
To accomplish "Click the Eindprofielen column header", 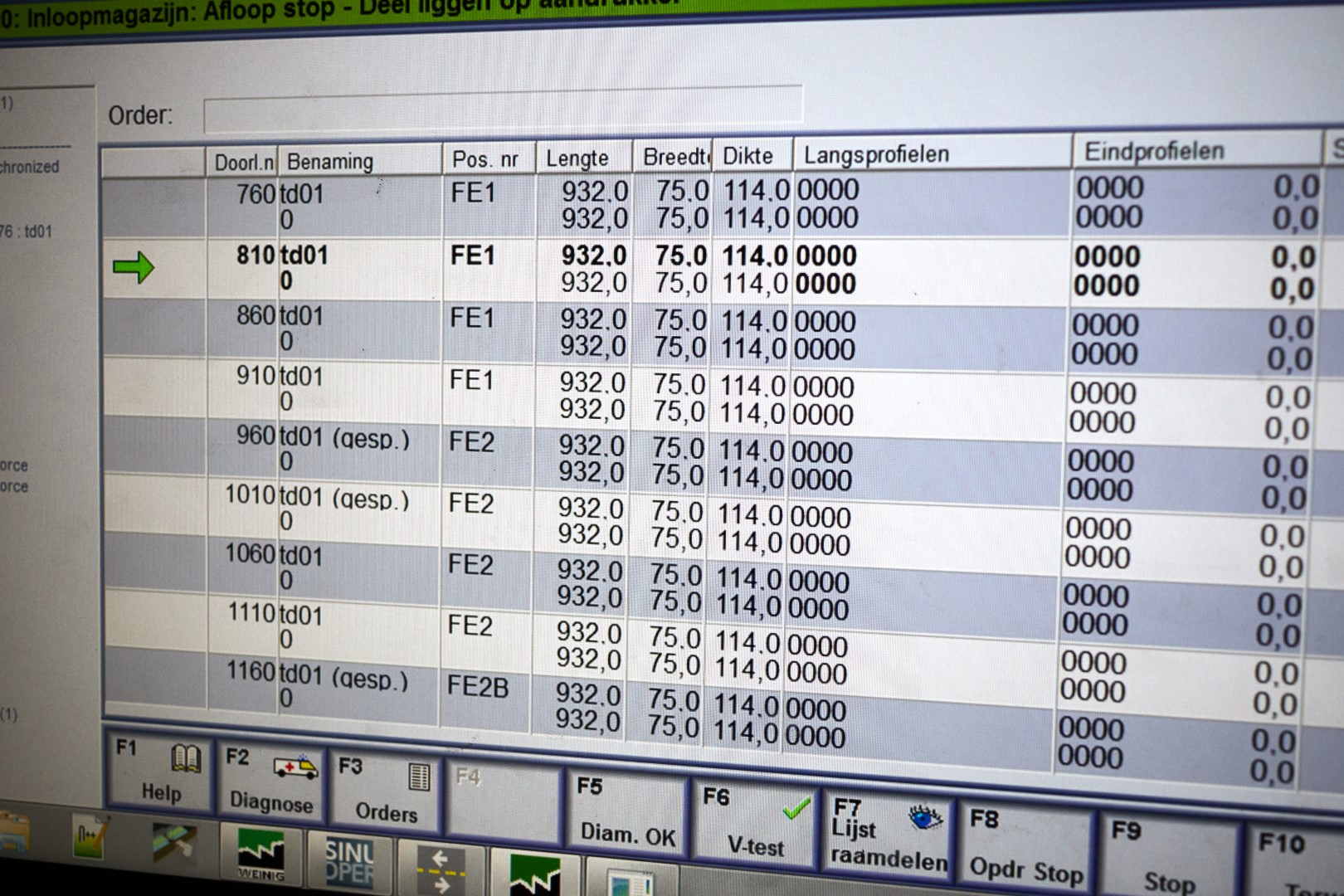I will pyautogui.click(x=1153, y=151).
